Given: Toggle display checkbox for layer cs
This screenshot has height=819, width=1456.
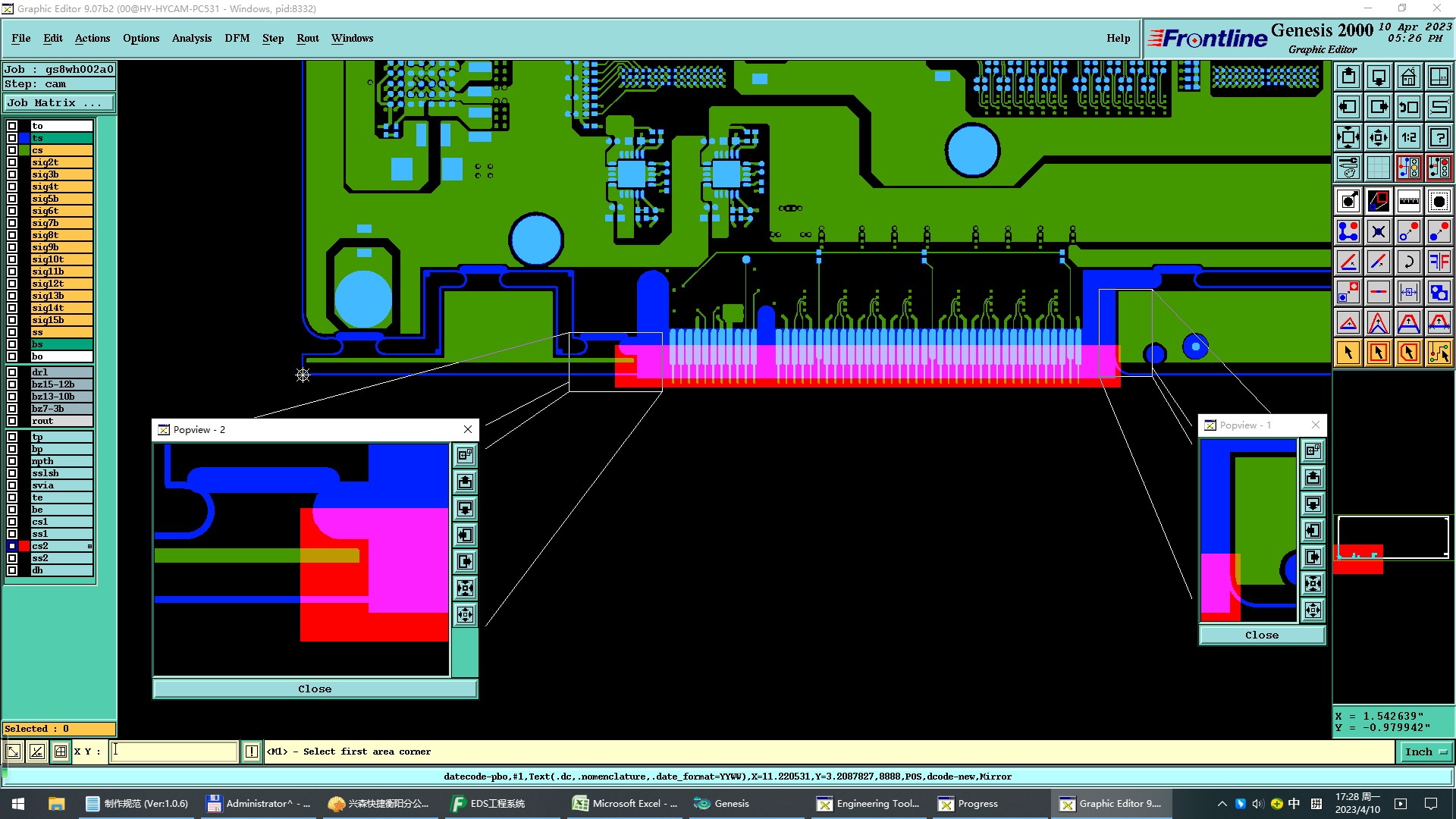Looking at the screenshot, I should tap(12, 150).
